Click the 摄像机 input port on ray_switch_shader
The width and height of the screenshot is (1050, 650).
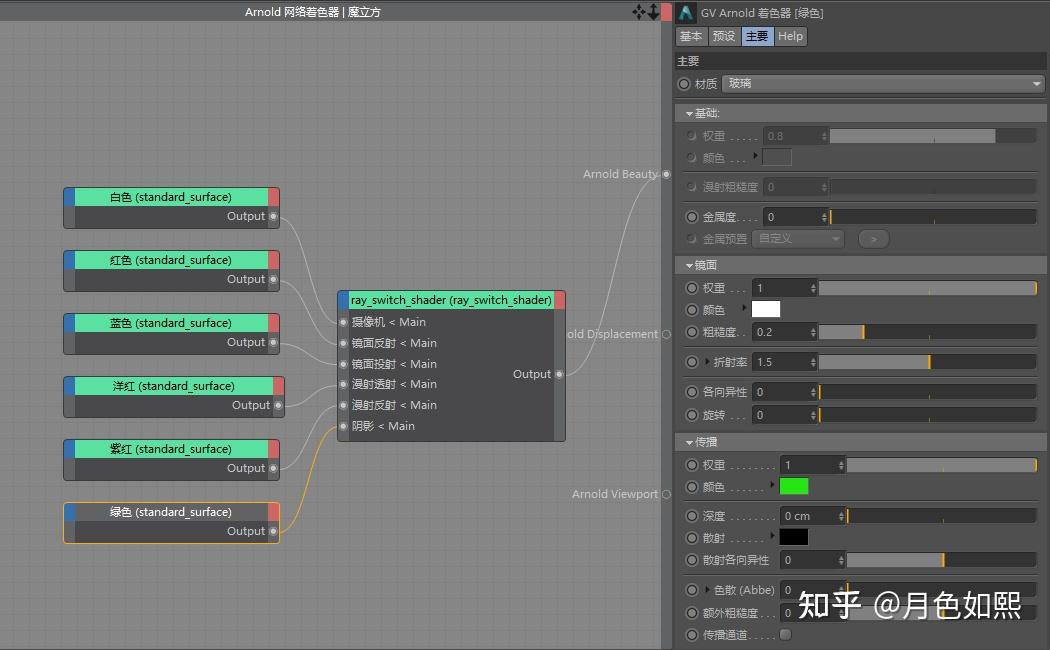[x=342, y=322]
